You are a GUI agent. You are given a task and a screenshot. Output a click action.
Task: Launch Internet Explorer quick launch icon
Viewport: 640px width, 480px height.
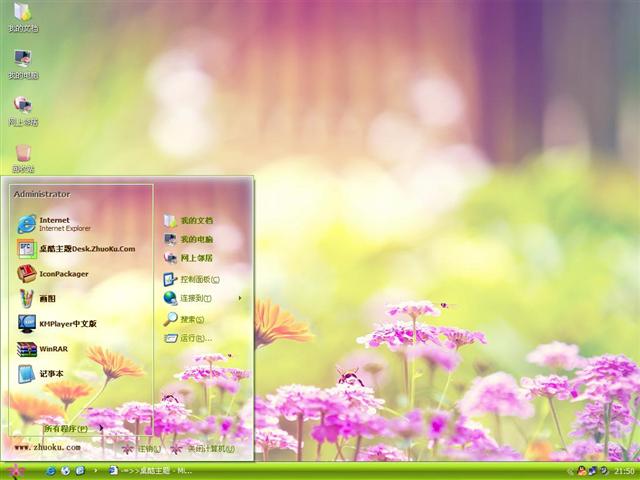[x=51, y=471]
